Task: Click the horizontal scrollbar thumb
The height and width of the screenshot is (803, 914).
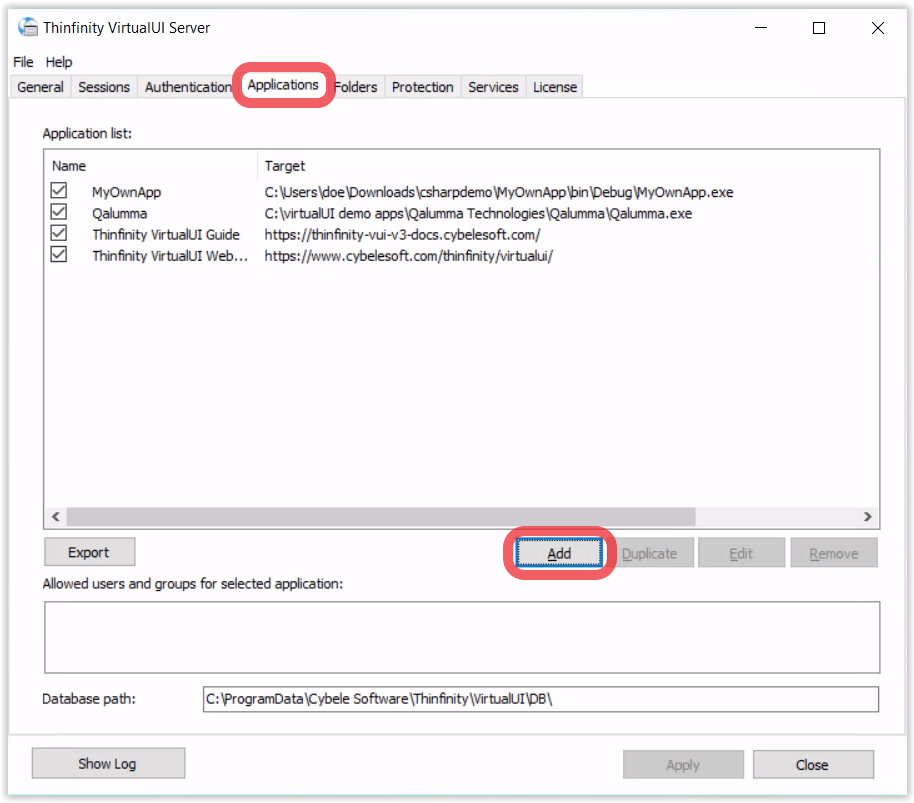Action: point(381,517)
